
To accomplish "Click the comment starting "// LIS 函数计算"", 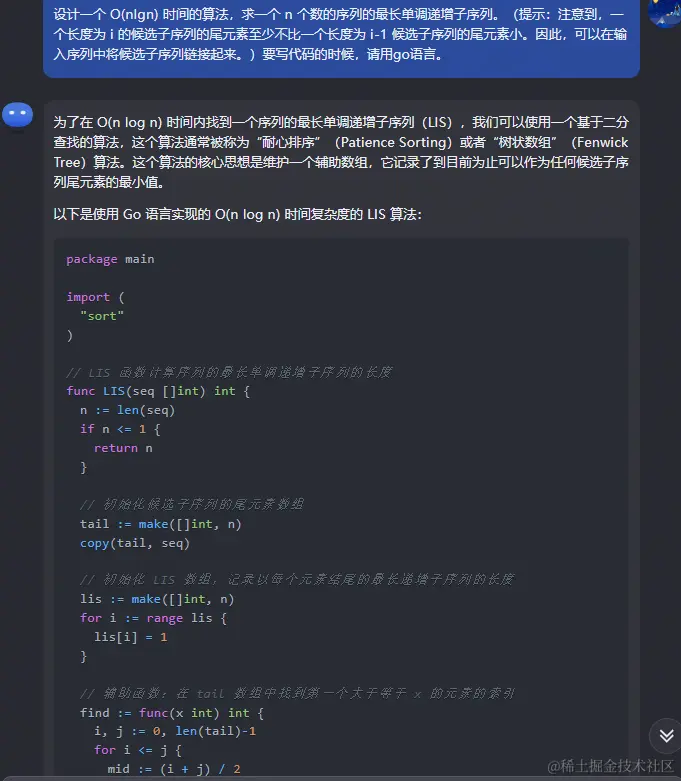I will [229, 372].
